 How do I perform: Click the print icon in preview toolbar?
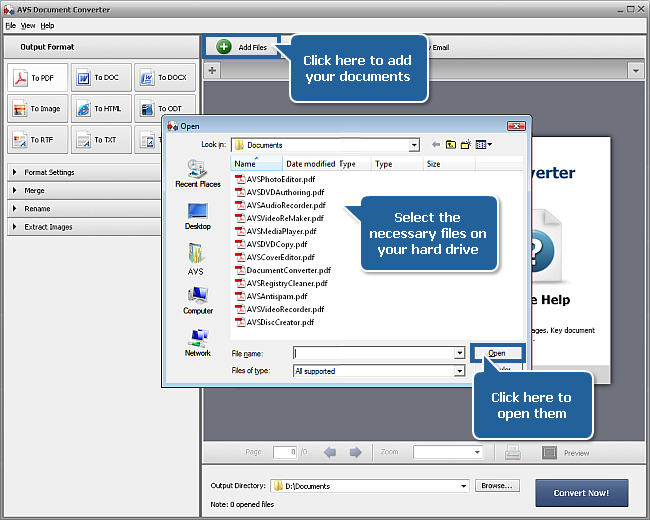[513, 452]
